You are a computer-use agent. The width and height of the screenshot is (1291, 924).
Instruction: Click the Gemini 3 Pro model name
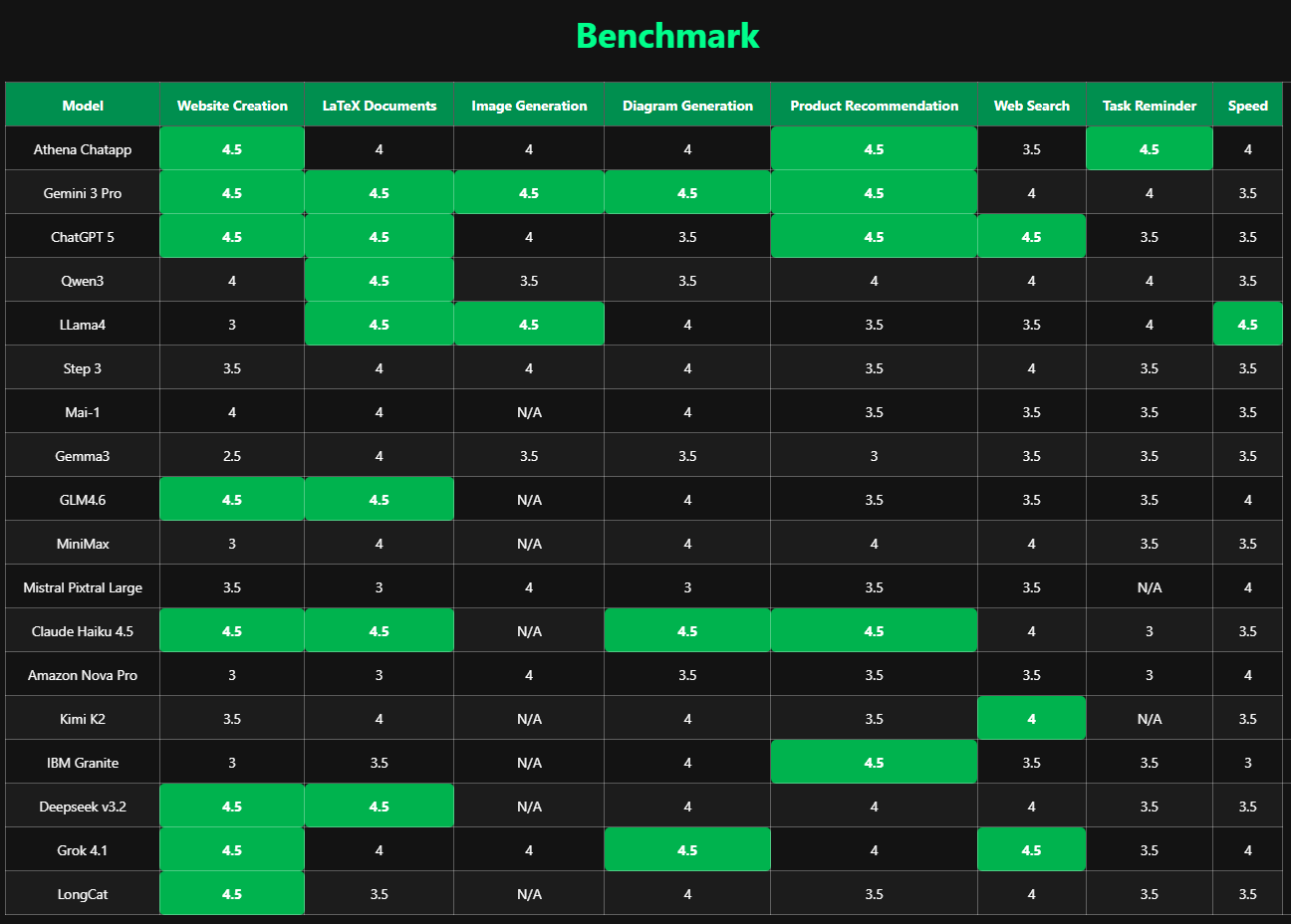[83, 193]
